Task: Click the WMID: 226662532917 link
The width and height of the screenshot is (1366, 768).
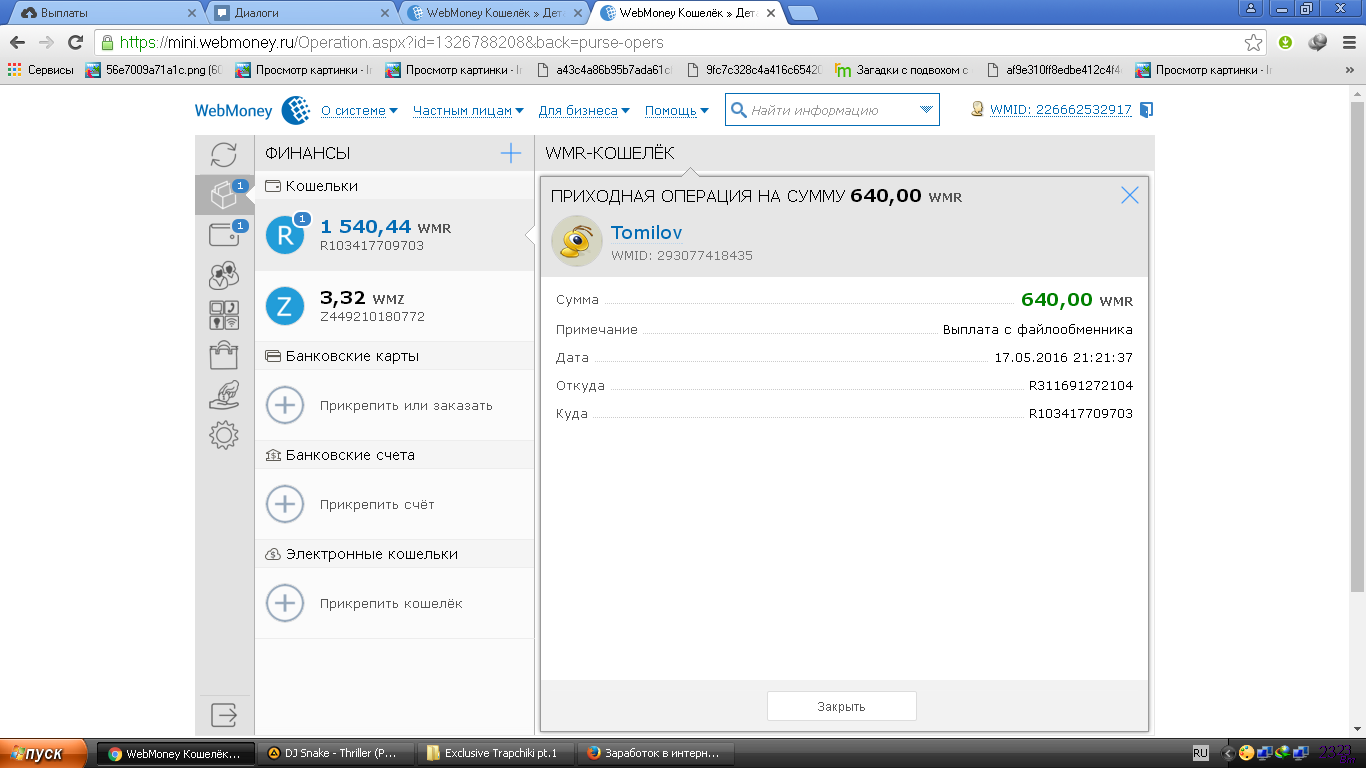Action: click(1060, 110)
